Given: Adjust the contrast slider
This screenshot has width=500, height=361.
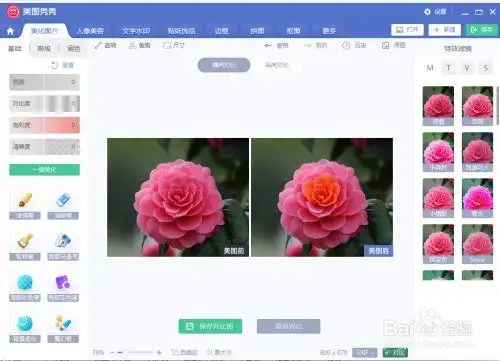Looking at the screenshot, I should 44,104.
